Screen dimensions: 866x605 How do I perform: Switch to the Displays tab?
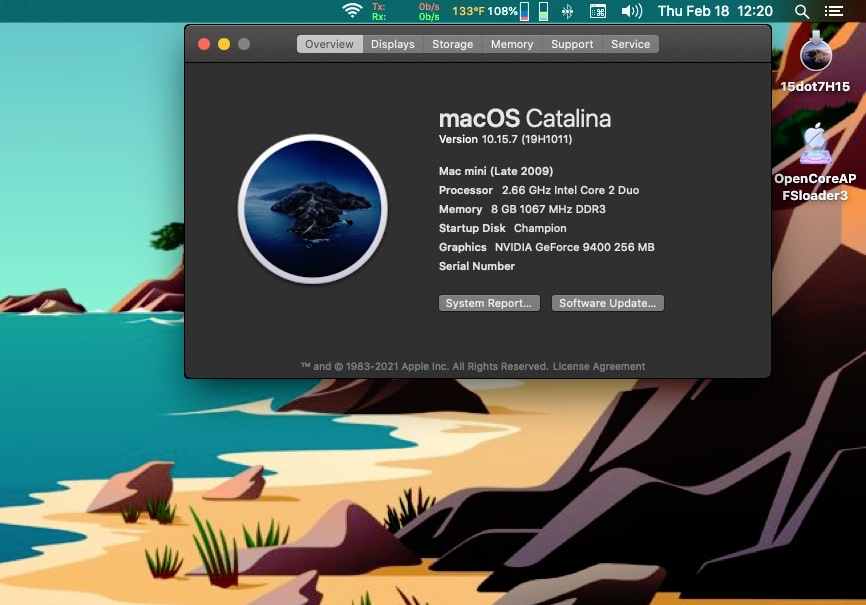click(393, 44)
